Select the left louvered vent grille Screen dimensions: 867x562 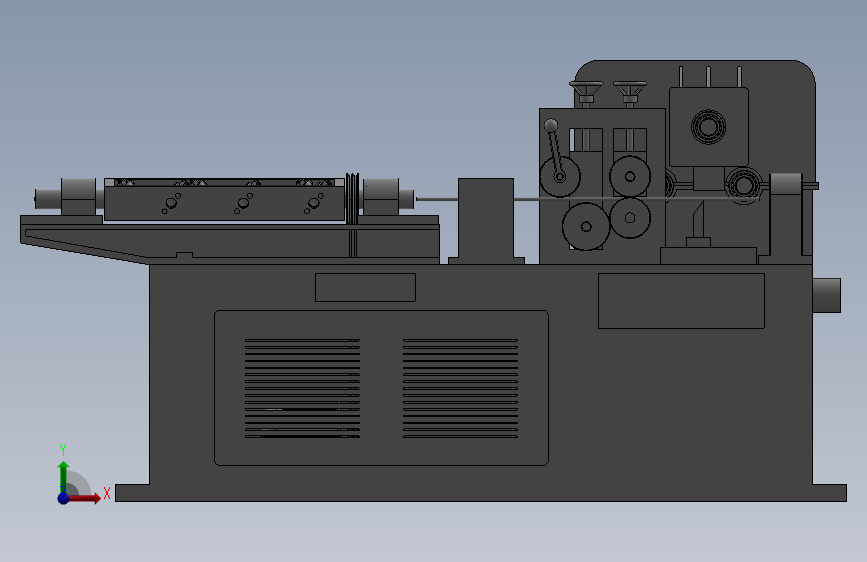(x=302, y=388)
